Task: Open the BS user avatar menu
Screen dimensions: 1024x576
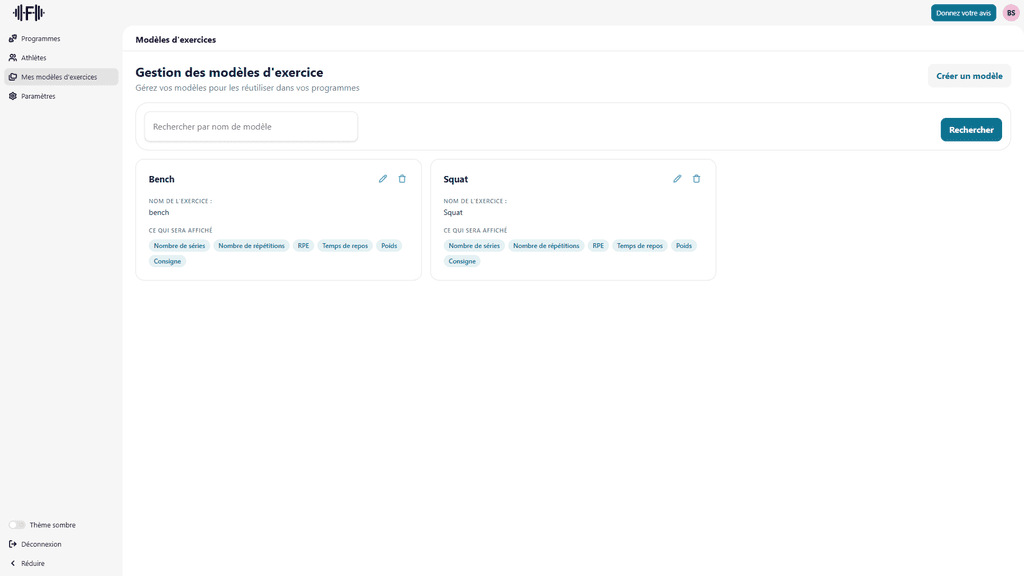Action: pos(1011,13)
